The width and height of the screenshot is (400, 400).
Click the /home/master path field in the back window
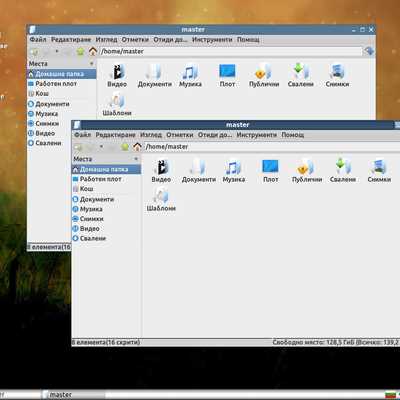click(x=230, y=51)
